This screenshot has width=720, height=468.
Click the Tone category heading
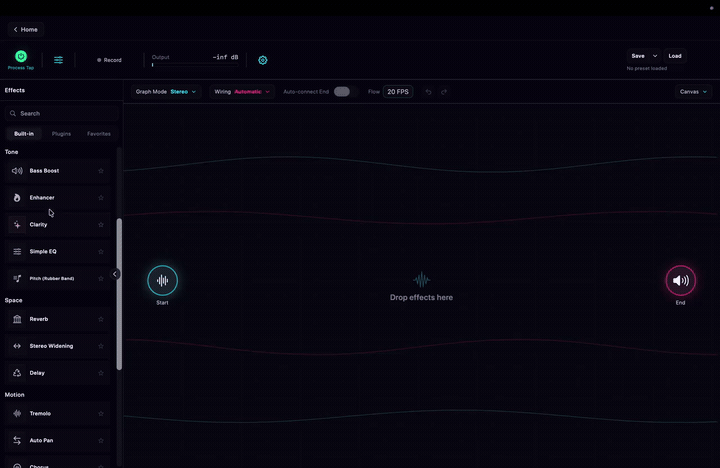pos(11,152)
